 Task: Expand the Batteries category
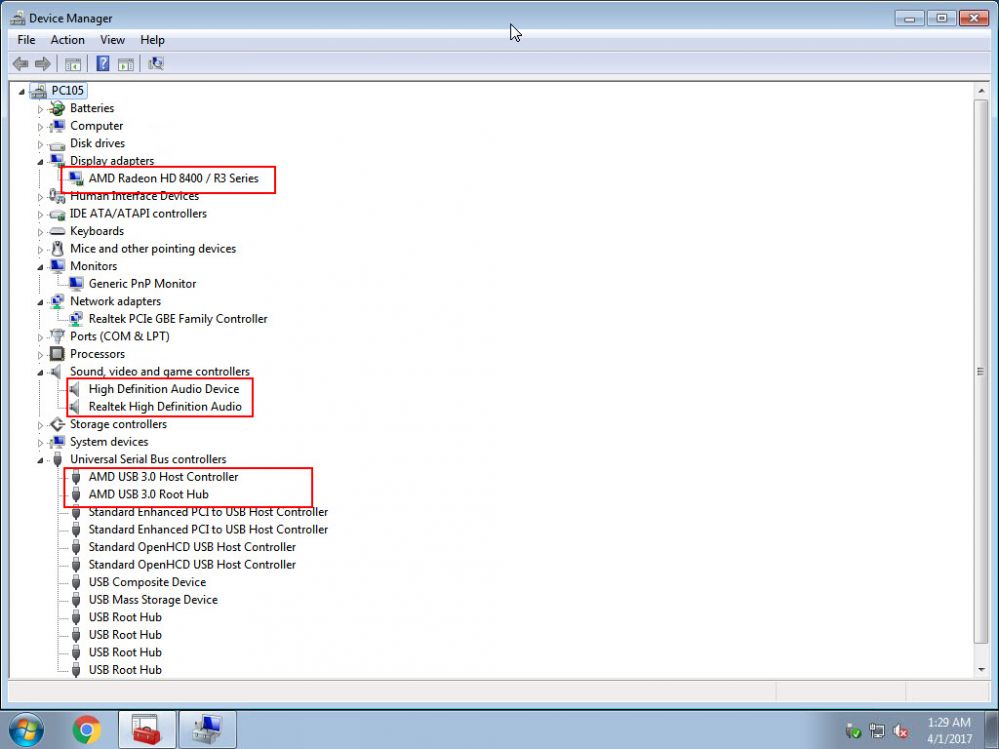click(40, 110)
